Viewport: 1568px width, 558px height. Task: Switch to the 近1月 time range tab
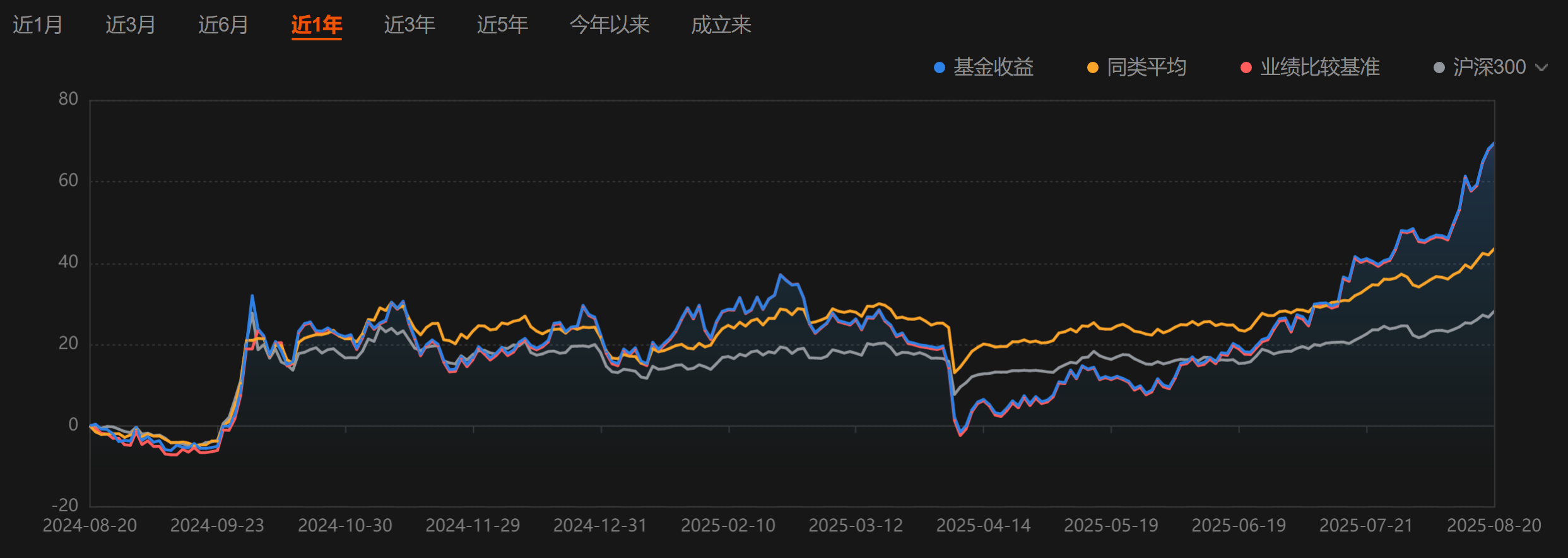point(38,25)
